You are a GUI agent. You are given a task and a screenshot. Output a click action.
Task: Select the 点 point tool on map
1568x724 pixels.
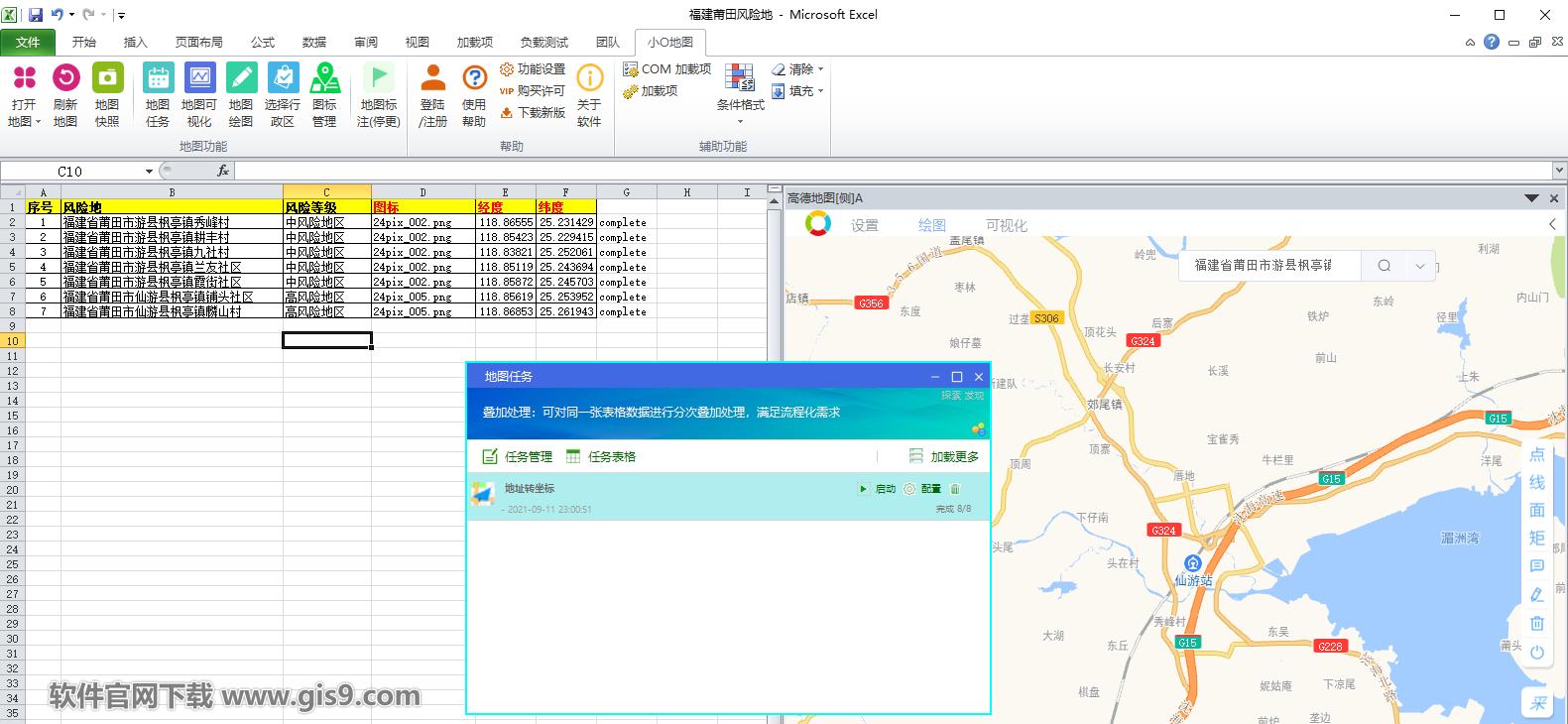pyautogui.click(x=1536, y=454)
